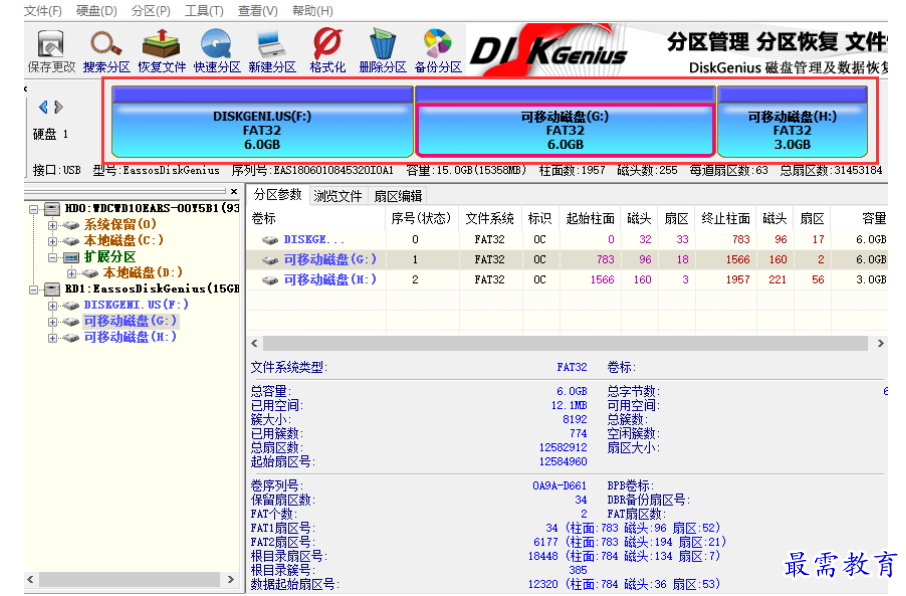906x596 pixels.
Task: Click the 保存更改 save changes icon
Action: pyautogui.click(x=51, y=50)
